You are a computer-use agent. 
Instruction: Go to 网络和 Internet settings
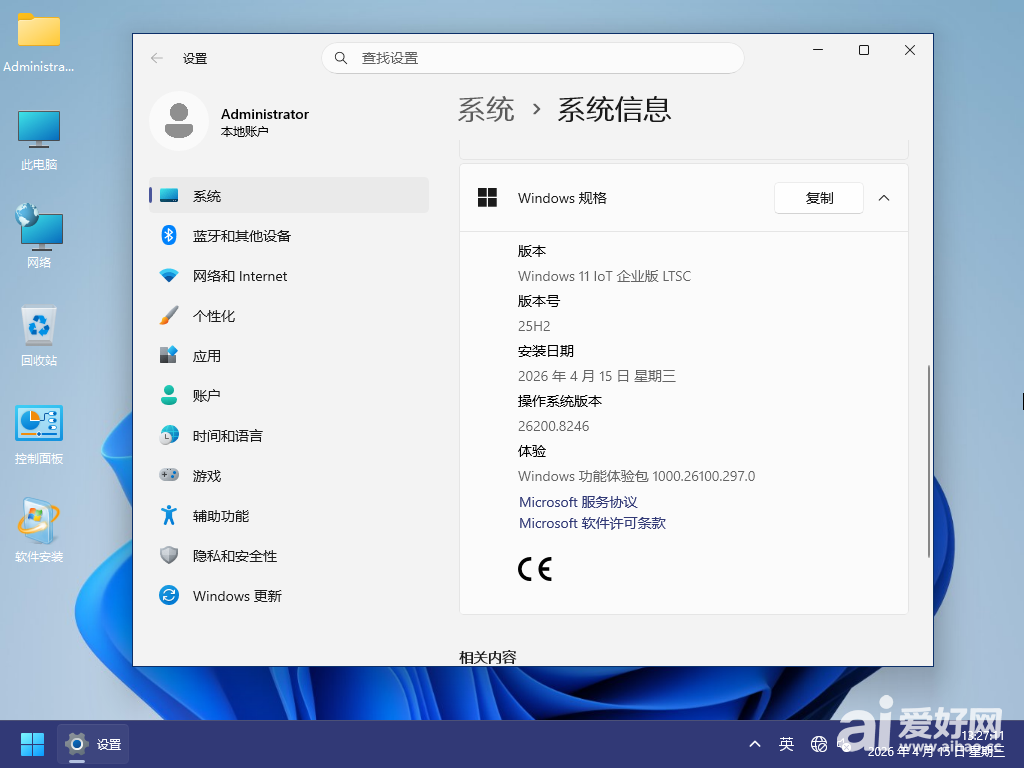point(289,276)
